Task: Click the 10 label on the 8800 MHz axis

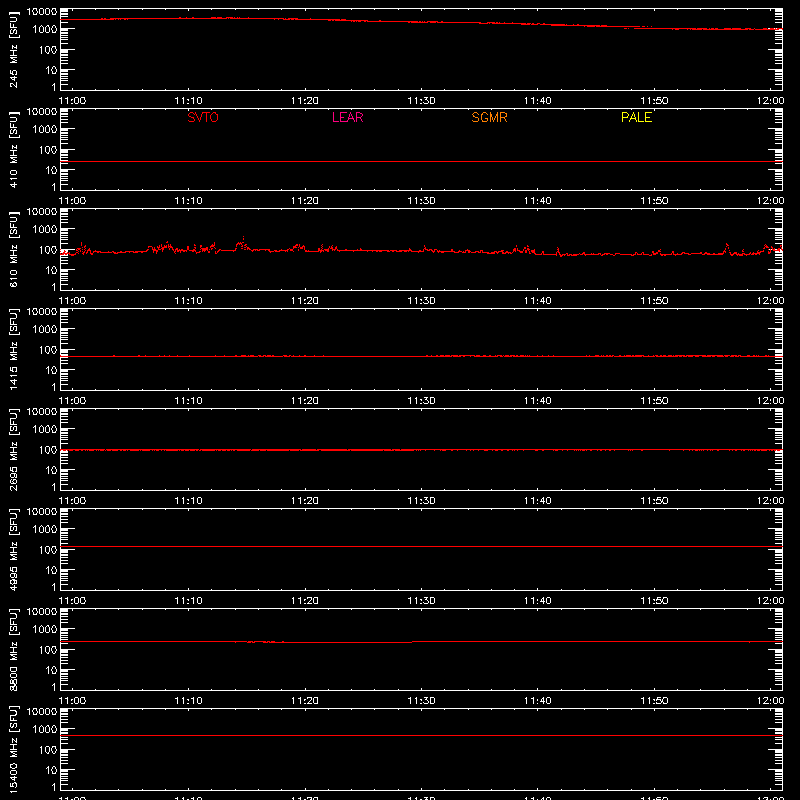Action: (51, 670)
